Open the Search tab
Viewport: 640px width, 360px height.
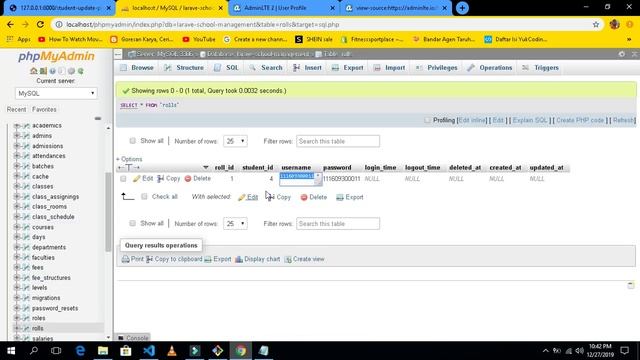coord(266,68)
